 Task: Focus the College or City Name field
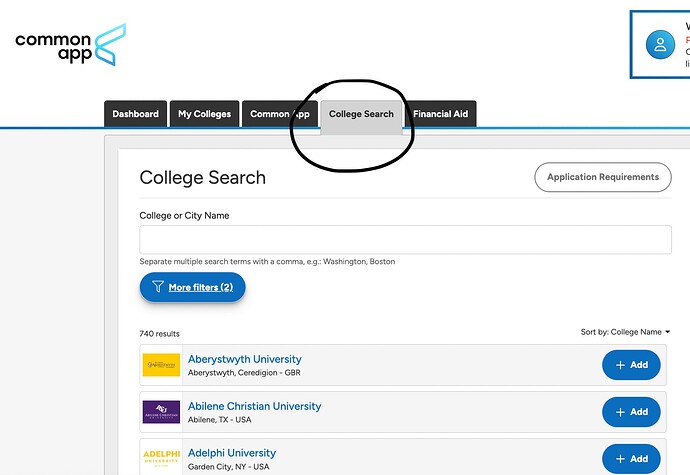point(405,239)
